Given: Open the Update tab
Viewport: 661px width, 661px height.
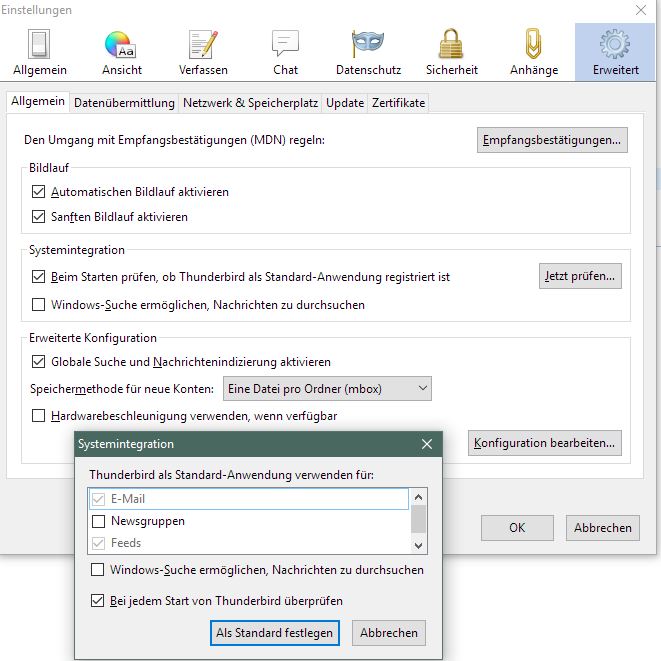Looking at the screenshot, I should [345, 103].
